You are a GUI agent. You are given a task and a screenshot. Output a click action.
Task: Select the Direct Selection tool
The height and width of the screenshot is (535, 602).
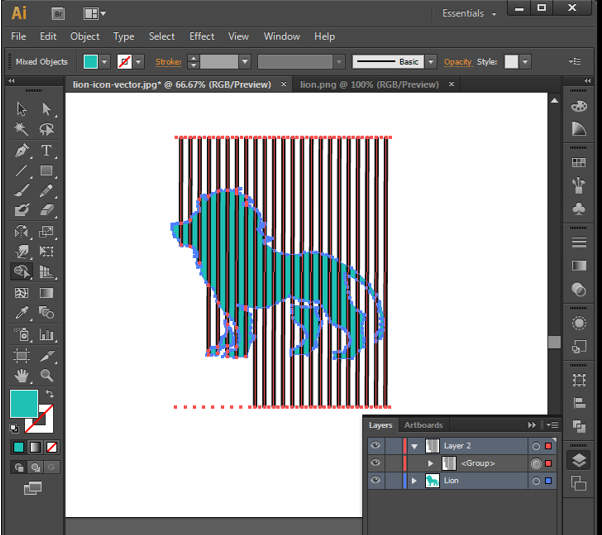click(x=46, y=109)
